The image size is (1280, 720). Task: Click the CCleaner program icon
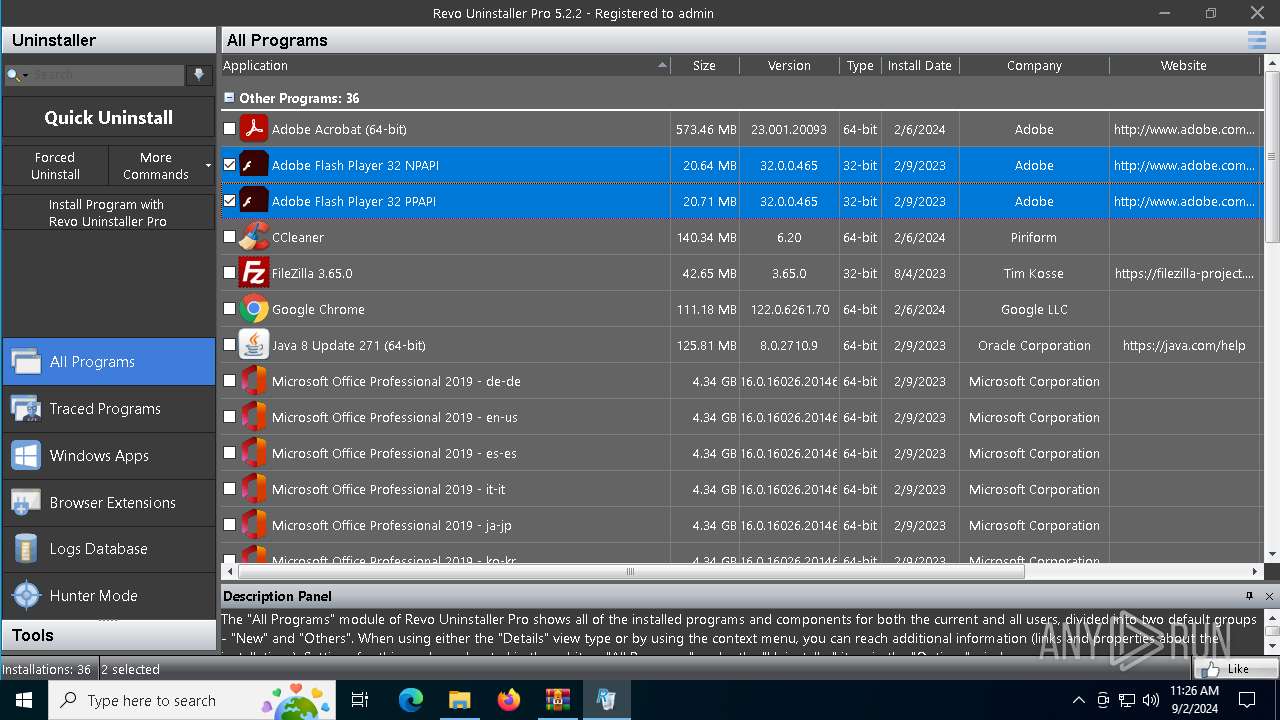tap(254, 237)
